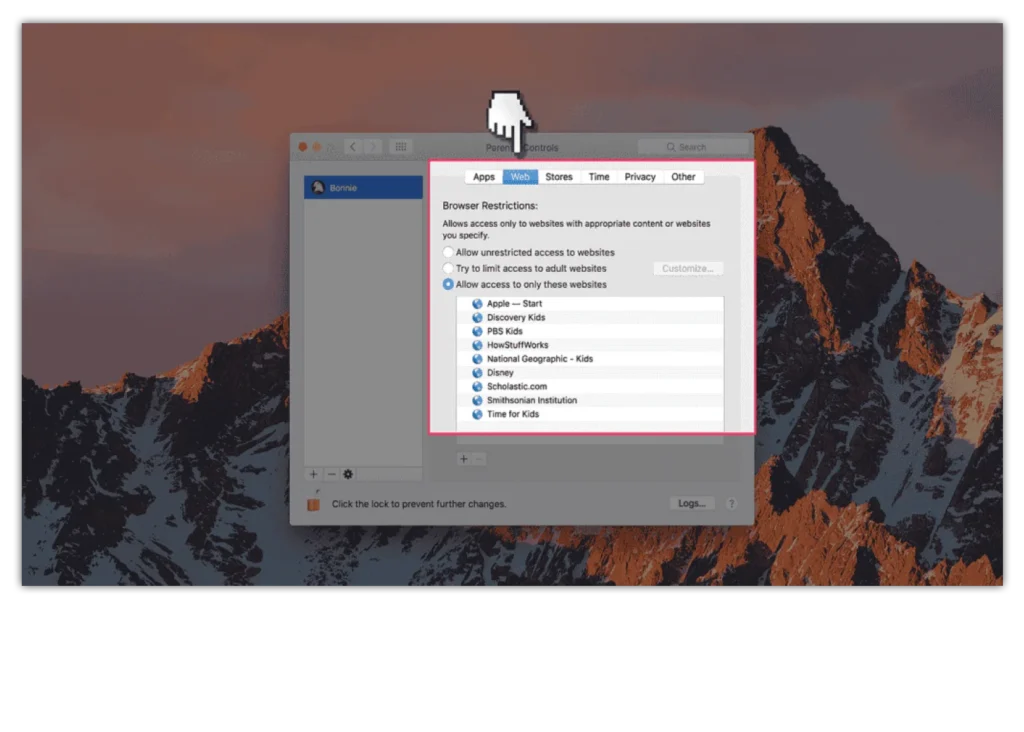Click globe icon beside Disney
This screenshot has width=1024, height=732.
[477, 373]
